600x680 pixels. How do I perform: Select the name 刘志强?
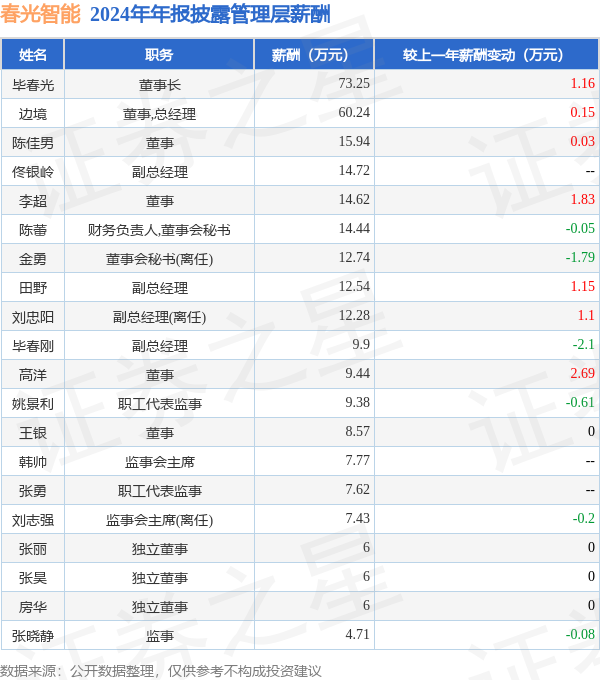pos(33,521)
